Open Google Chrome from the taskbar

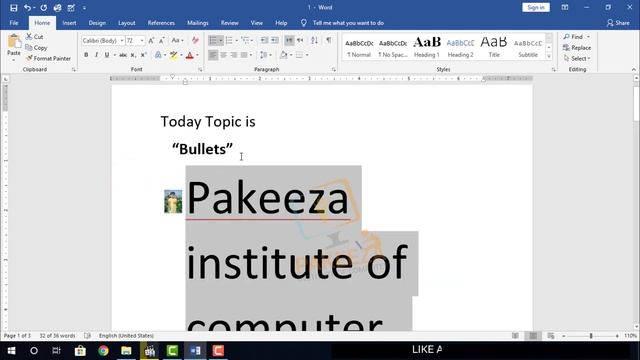103,351
